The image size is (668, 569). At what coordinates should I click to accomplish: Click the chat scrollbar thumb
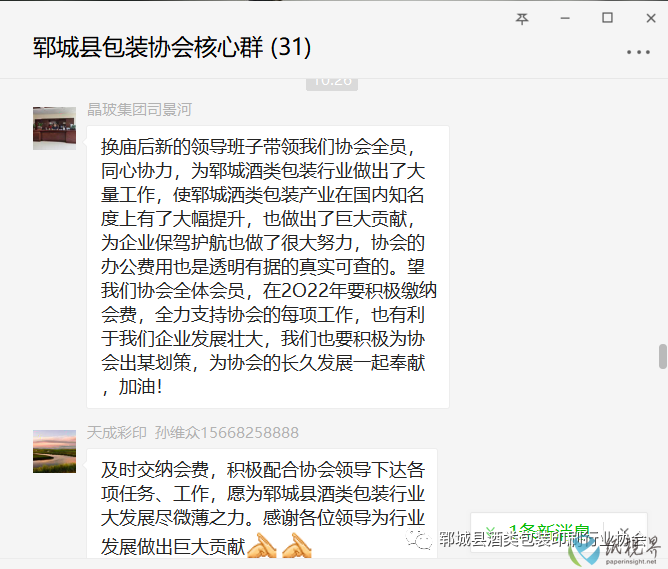662,356
